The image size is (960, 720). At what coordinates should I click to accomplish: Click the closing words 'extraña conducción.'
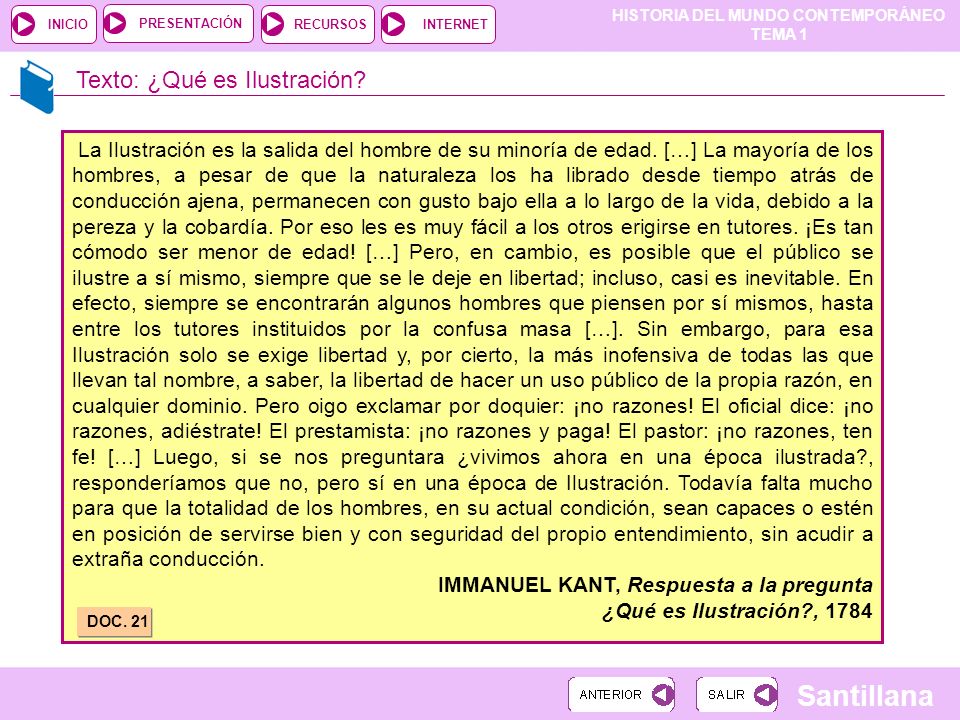[x=168, y=559]
